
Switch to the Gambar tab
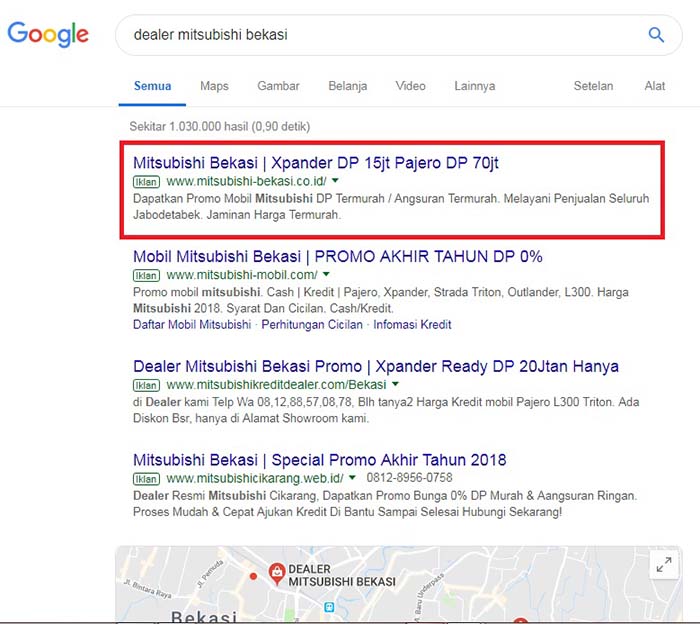coord(278,86)
